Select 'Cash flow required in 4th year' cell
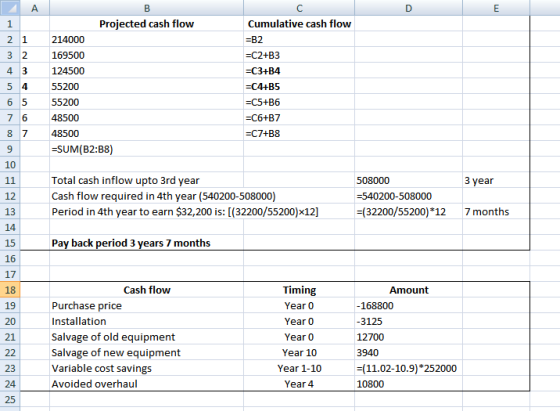The height and width of the screenshot is (411, 560). point(146,196)
